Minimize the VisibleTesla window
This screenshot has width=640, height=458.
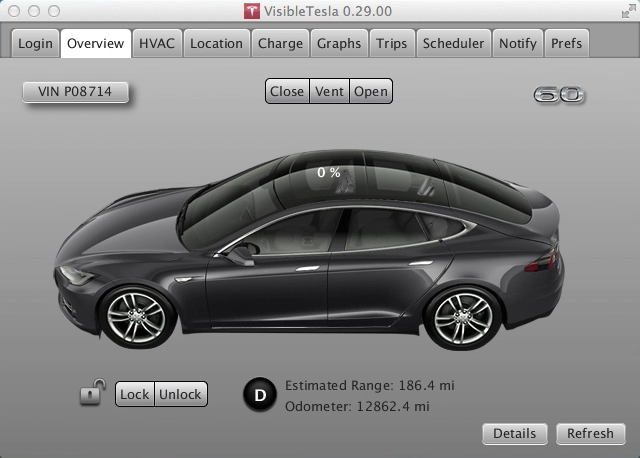pos(34,11)
